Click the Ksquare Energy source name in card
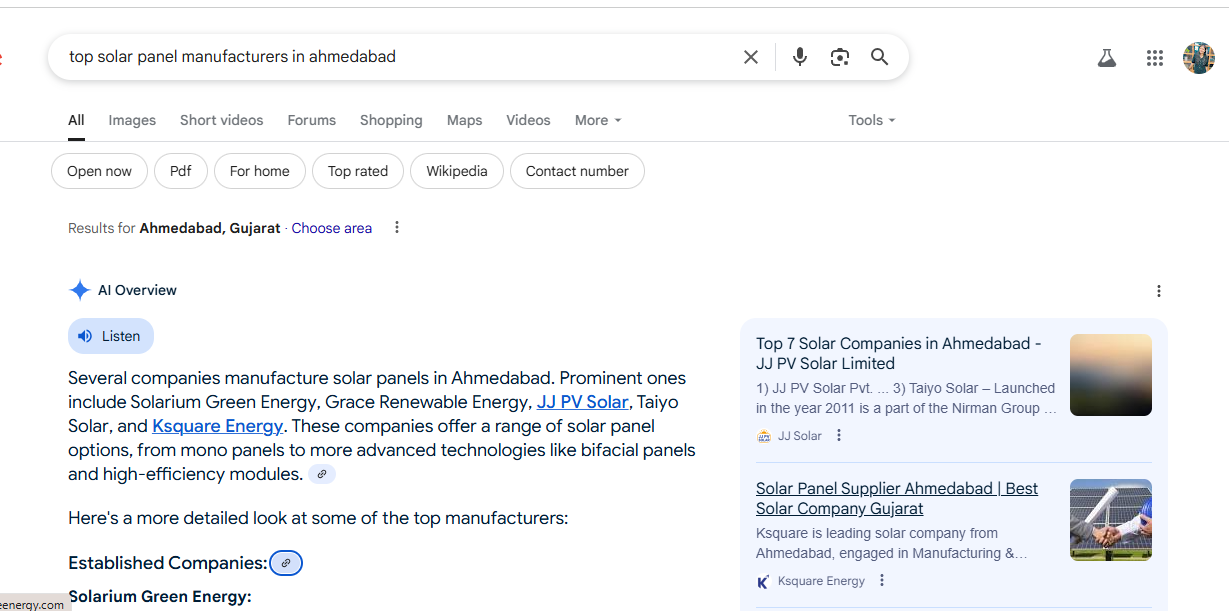This screenshot has height=611, width=1229. (x=821, y=581)
